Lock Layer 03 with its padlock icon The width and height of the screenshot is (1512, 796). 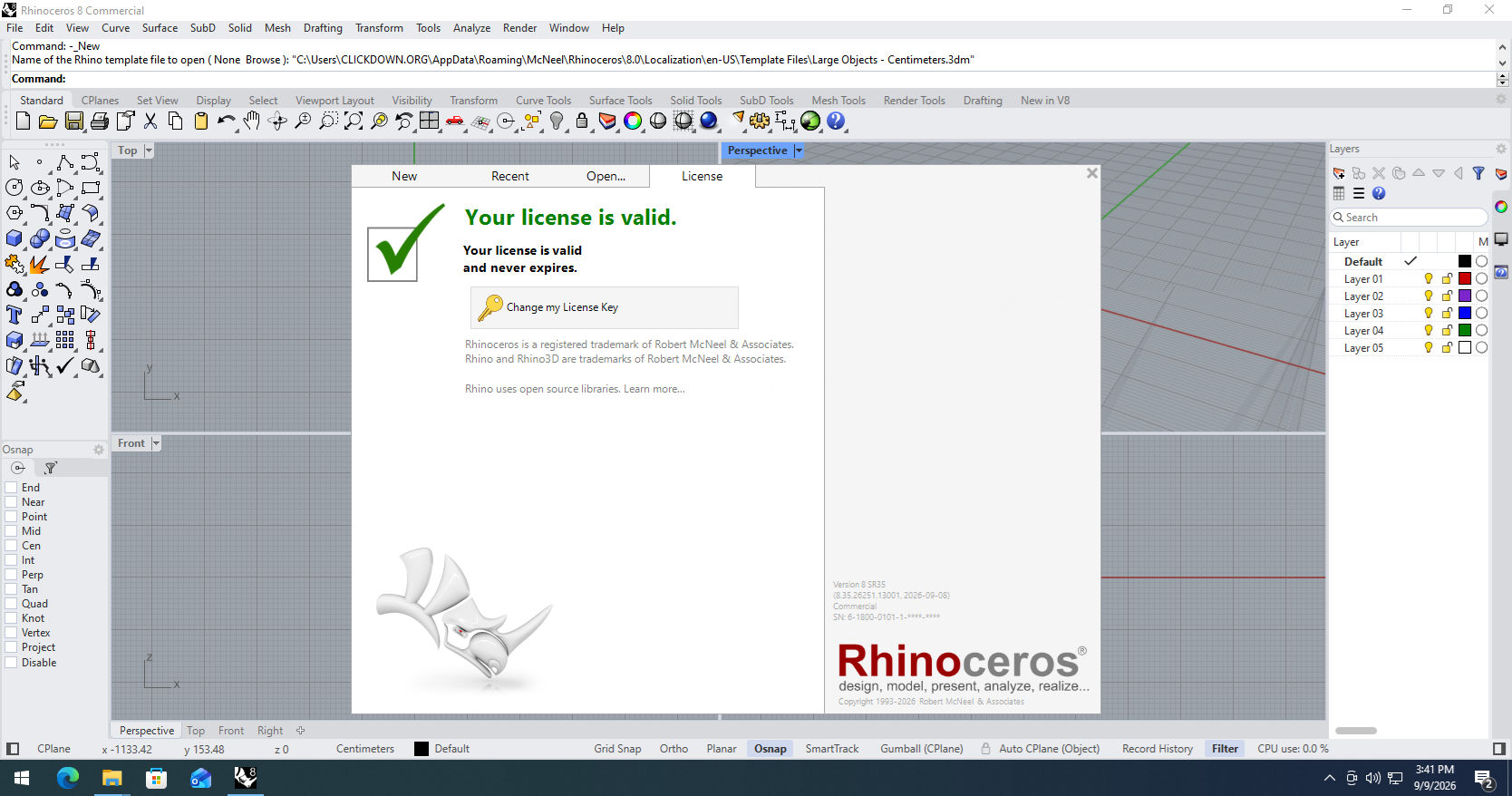tap(1447, 314)
